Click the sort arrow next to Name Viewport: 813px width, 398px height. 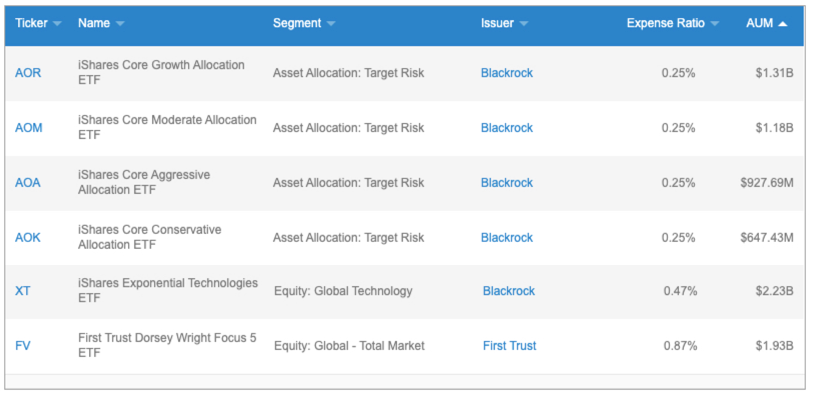120,24
